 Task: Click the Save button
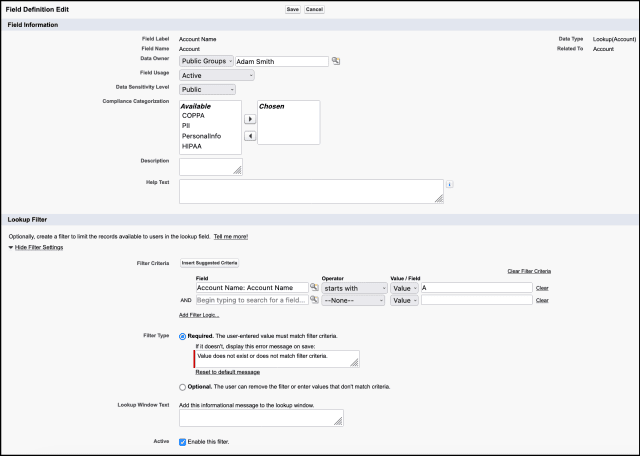(293, 9)
